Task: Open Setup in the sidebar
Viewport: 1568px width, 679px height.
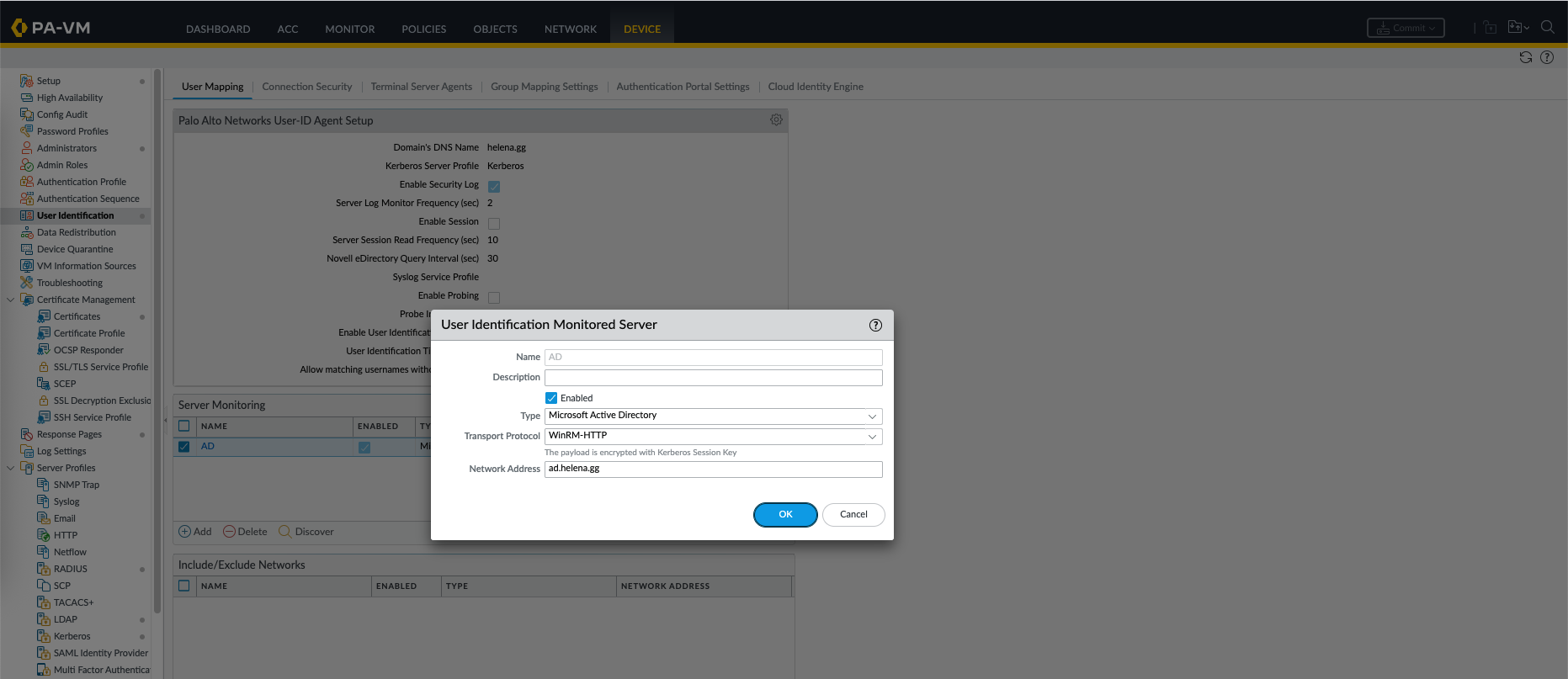Action: click(x=49, y=81)
